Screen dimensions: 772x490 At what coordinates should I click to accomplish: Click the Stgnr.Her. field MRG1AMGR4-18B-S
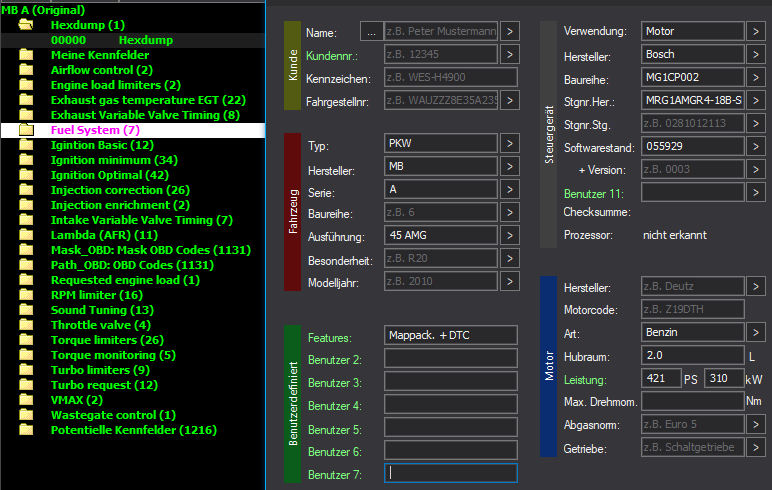[692, 100]
